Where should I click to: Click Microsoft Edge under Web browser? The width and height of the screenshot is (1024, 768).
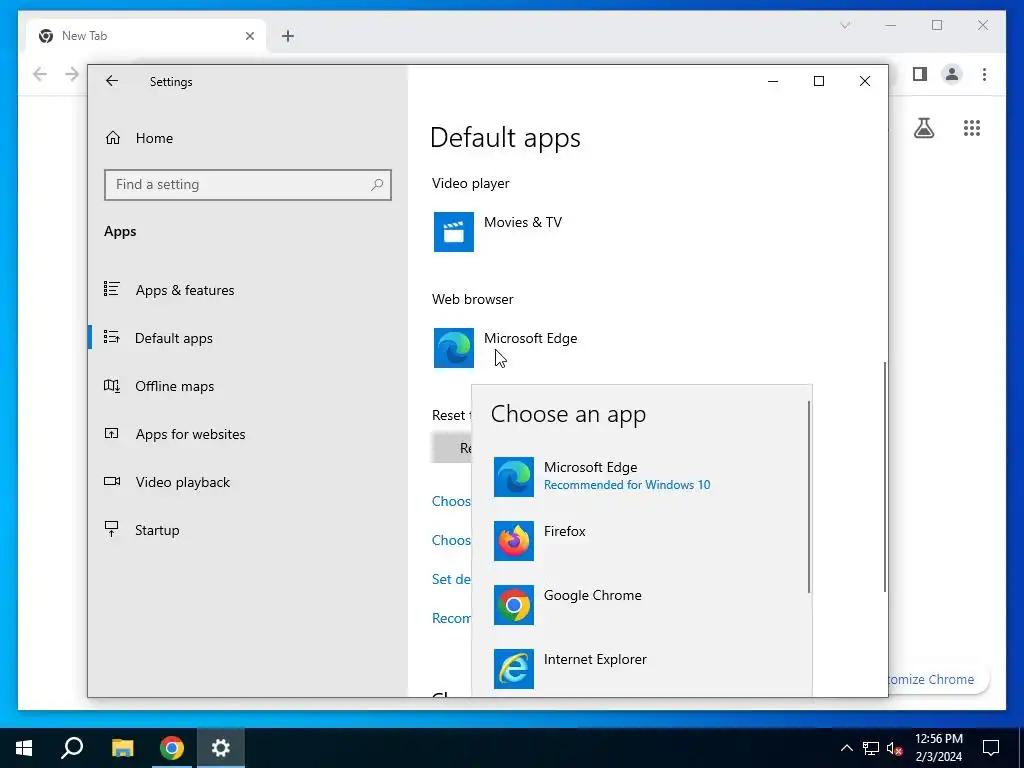pyautogui.click(x=530, y=338)
